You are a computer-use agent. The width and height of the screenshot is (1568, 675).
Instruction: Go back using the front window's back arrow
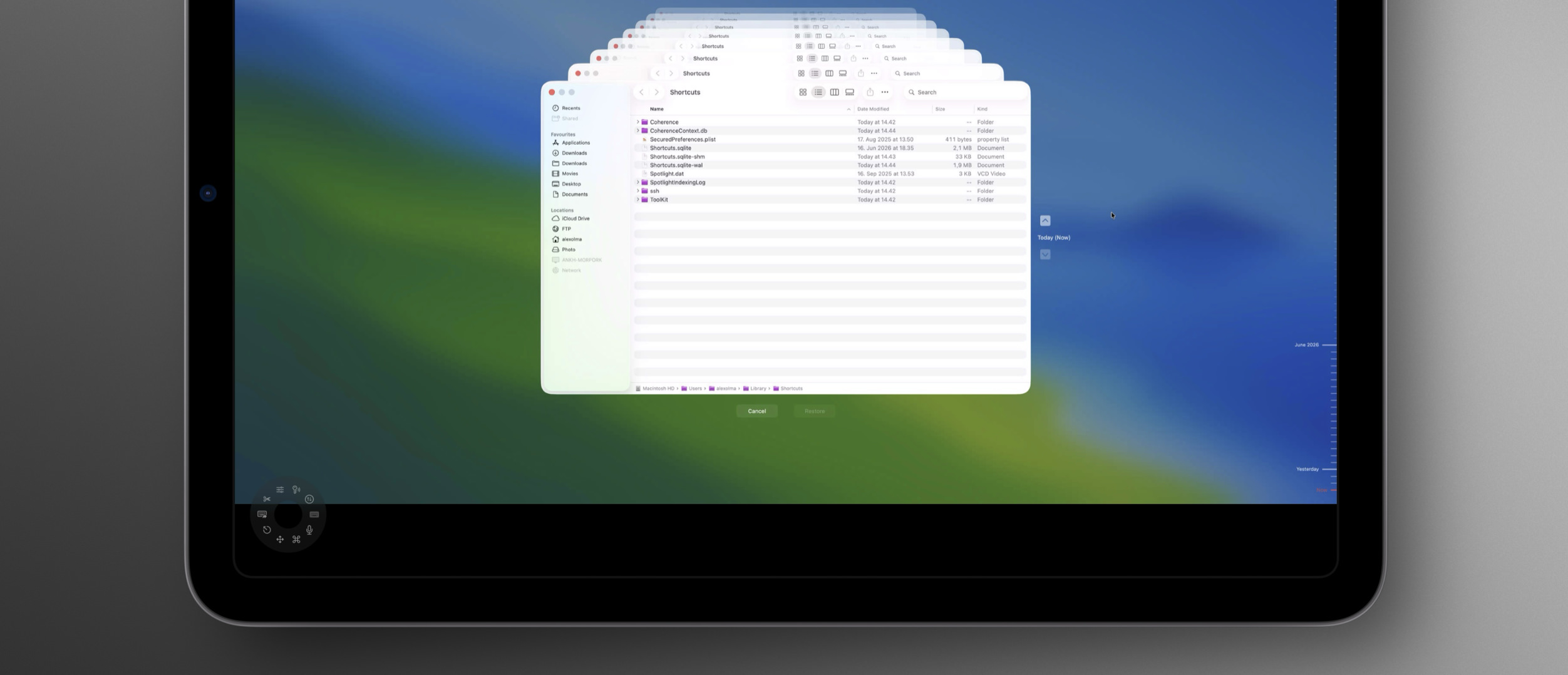[641, 92]
